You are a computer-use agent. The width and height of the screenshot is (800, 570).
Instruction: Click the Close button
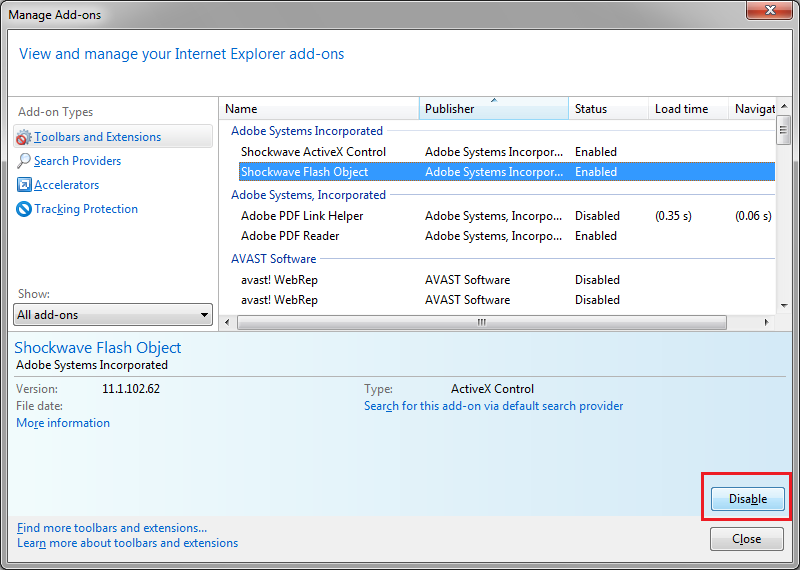746,539
